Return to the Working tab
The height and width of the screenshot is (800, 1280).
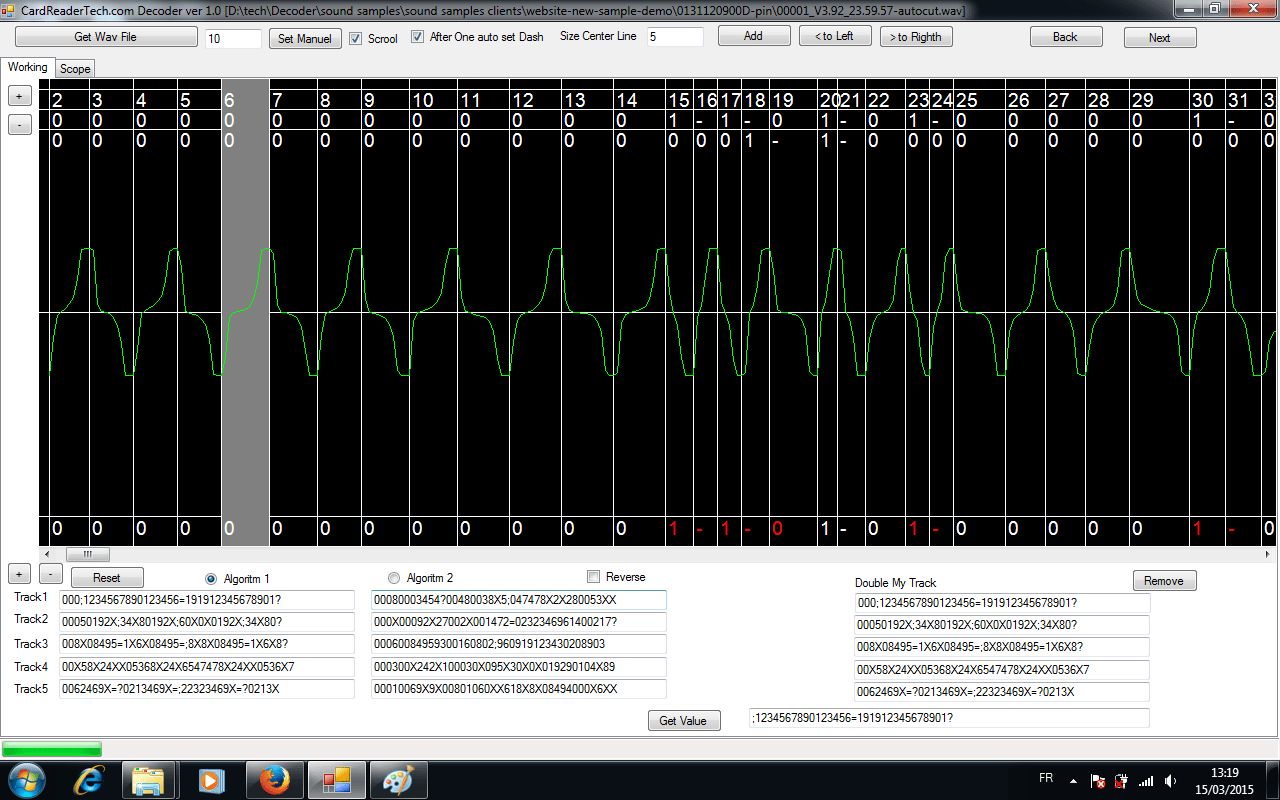[x=27, y=67]
